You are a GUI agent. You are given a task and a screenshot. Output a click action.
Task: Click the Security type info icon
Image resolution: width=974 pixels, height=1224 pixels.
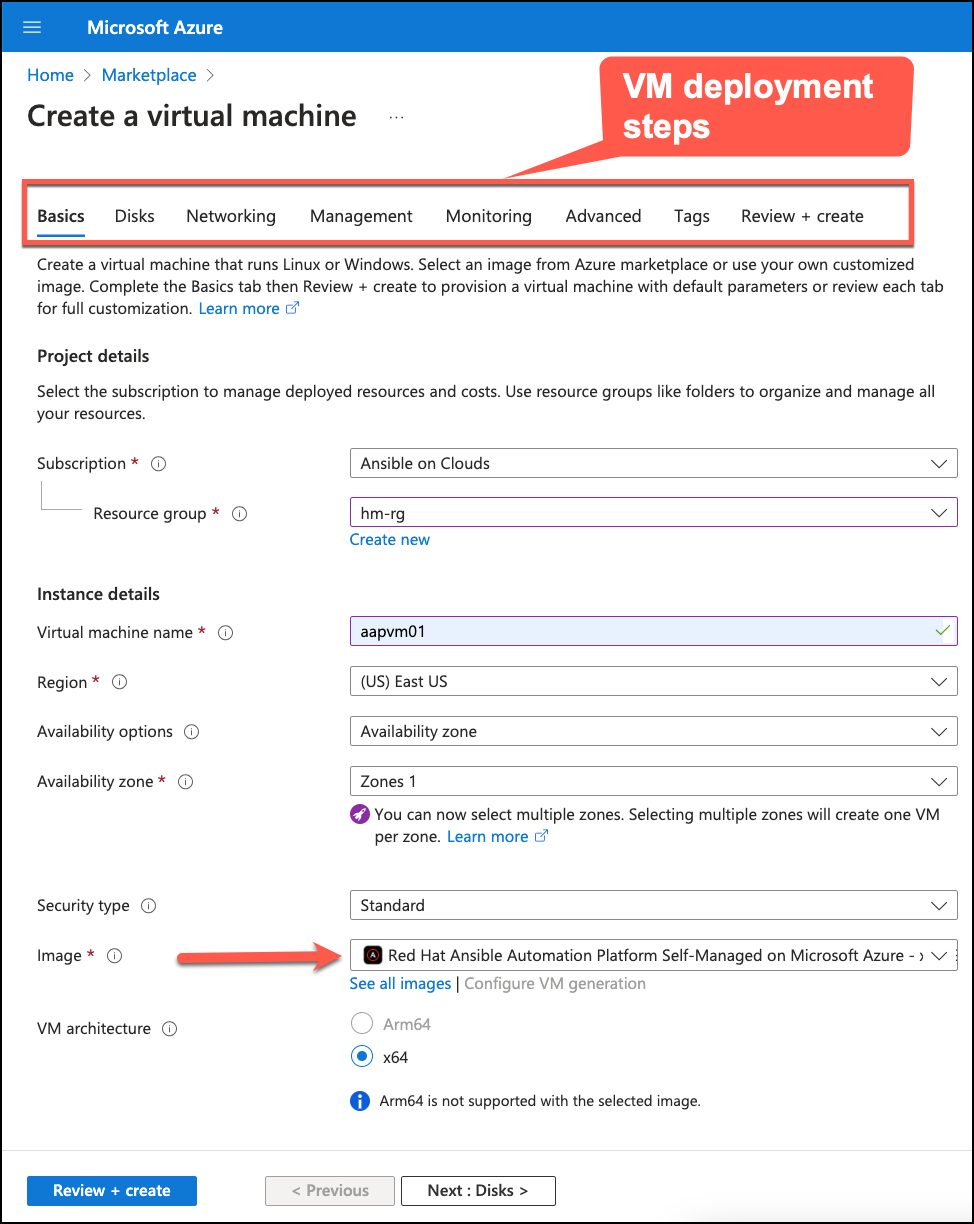click(148, 906)
